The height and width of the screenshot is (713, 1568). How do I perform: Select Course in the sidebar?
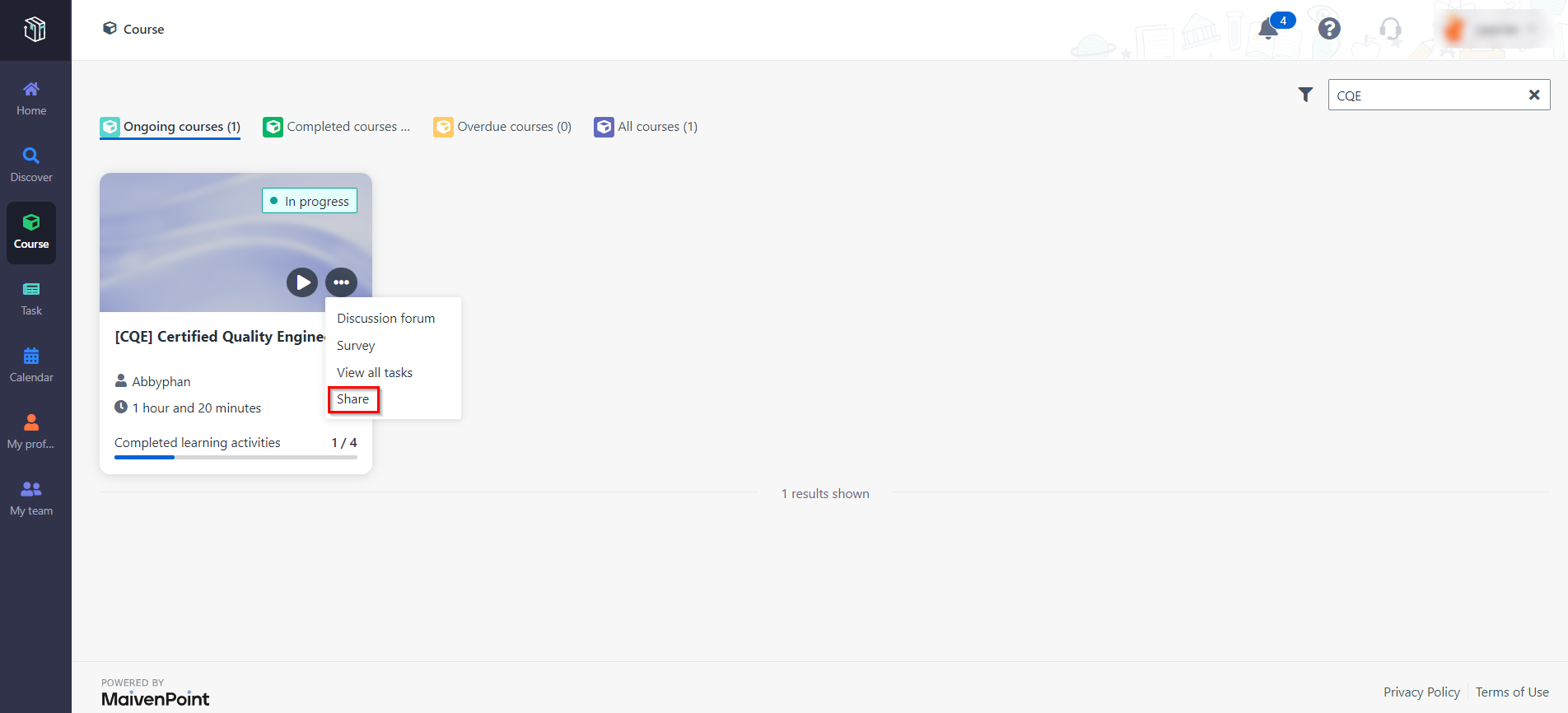[31, 232]
